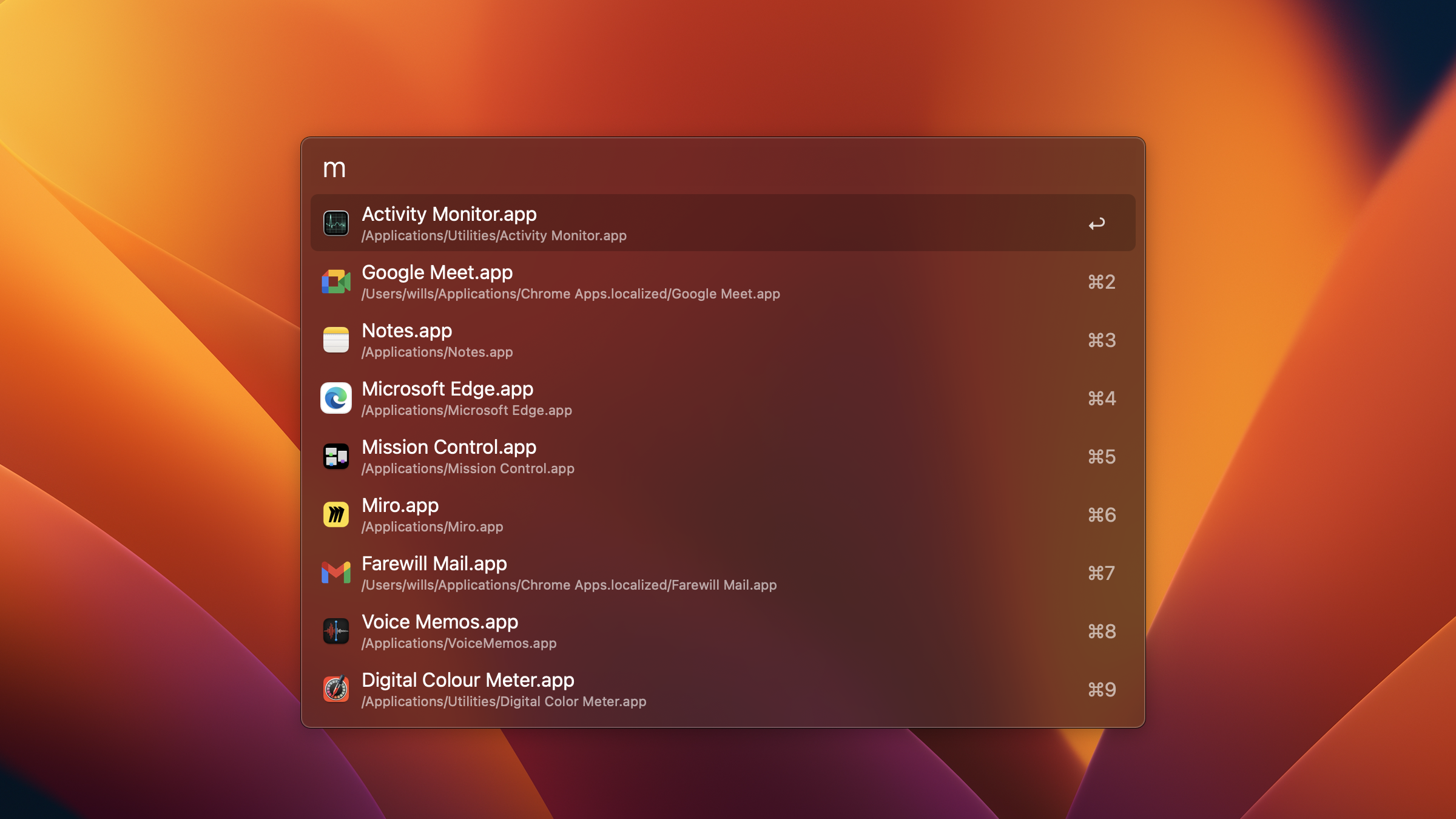Screen dimensions: 1456x819
Task: Click the yellow Notes app icon
Action: 335,340
